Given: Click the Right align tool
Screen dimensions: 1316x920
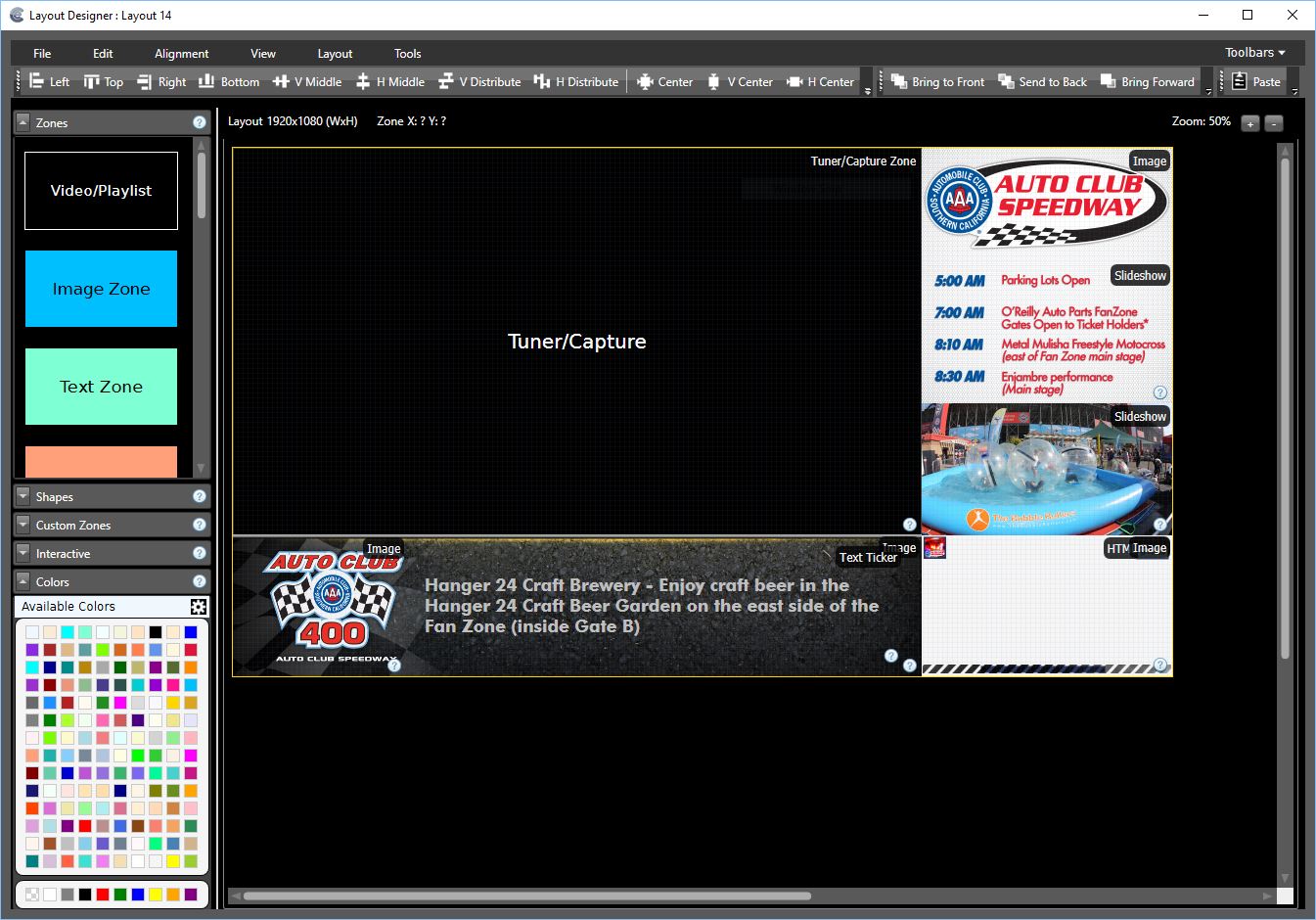Looking at the screenshot, I should tap(161, 82).
